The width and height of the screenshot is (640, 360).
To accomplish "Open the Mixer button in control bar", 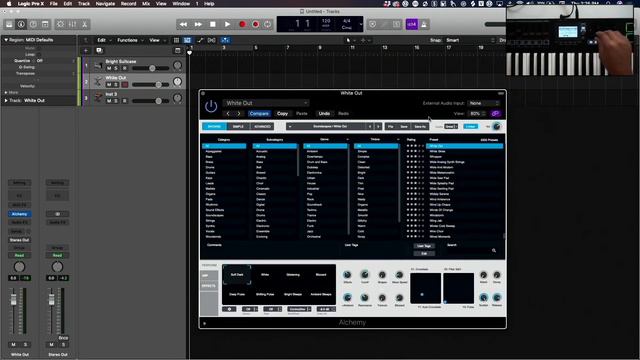I will click(72, 24).
